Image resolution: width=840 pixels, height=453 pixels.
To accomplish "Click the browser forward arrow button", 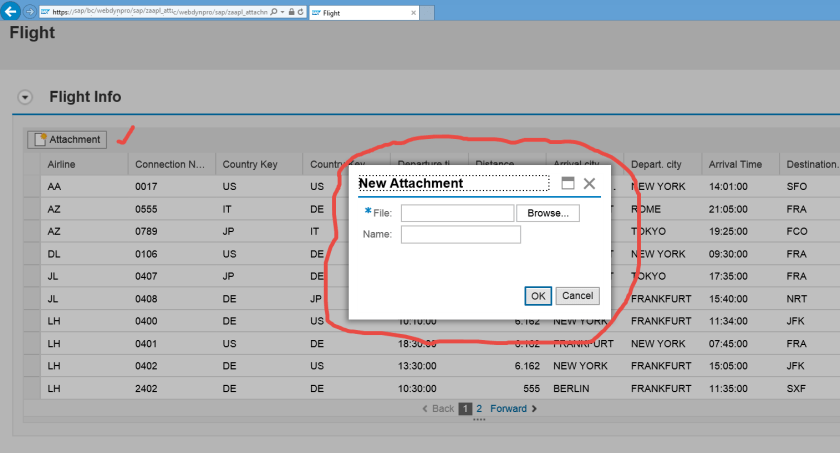I will (x=29, y=13).
